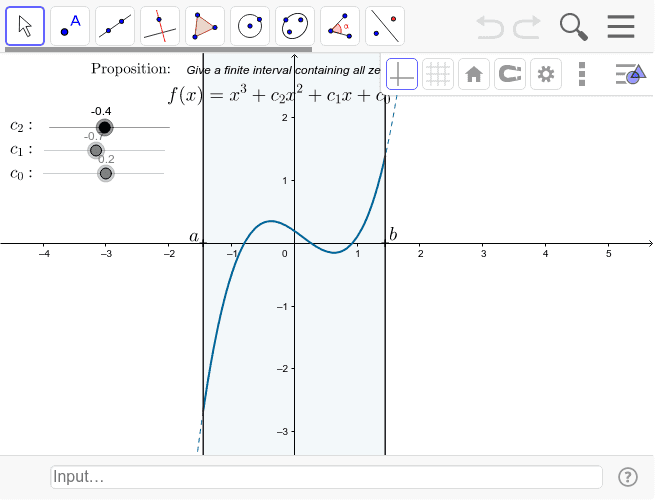Click the home standard view button

coord(474,74)
